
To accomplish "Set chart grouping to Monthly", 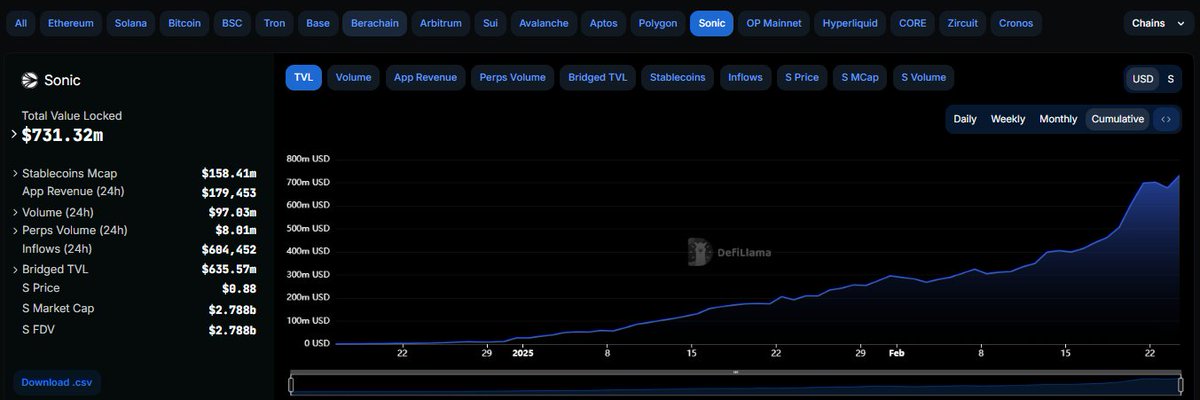I will pos(1058,119).
